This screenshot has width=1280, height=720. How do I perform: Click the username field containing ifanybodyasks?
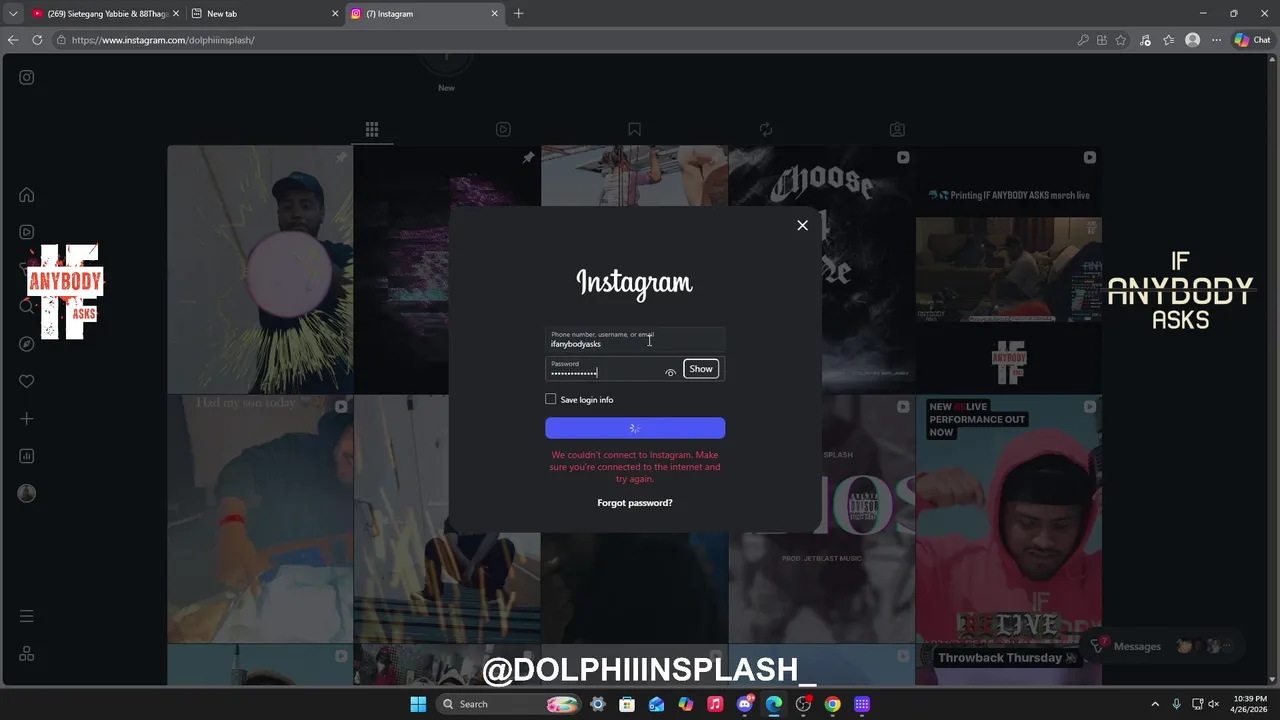coord(635,339)
